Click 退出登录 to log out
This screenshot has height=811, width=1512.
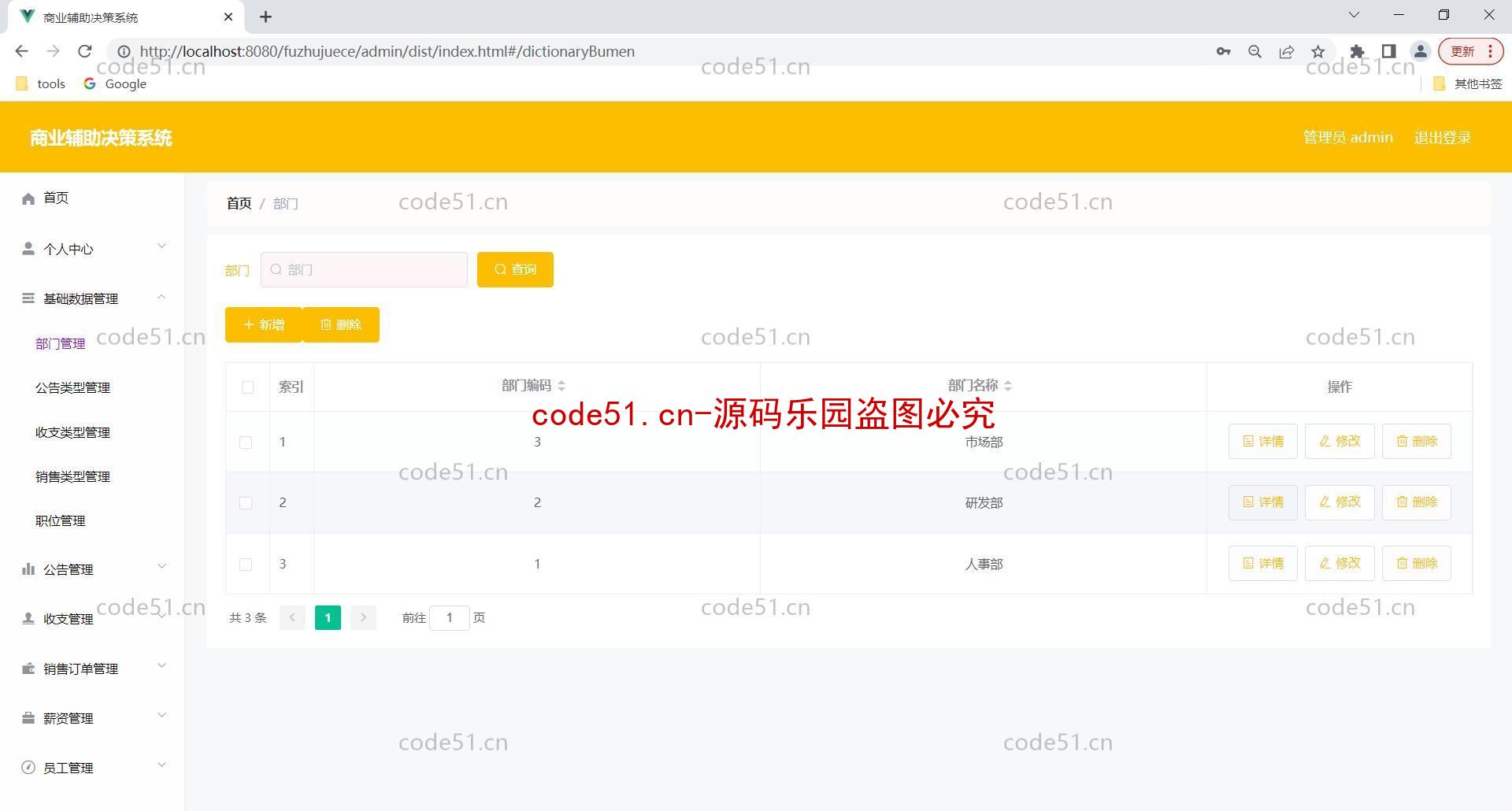point(1443,138)
